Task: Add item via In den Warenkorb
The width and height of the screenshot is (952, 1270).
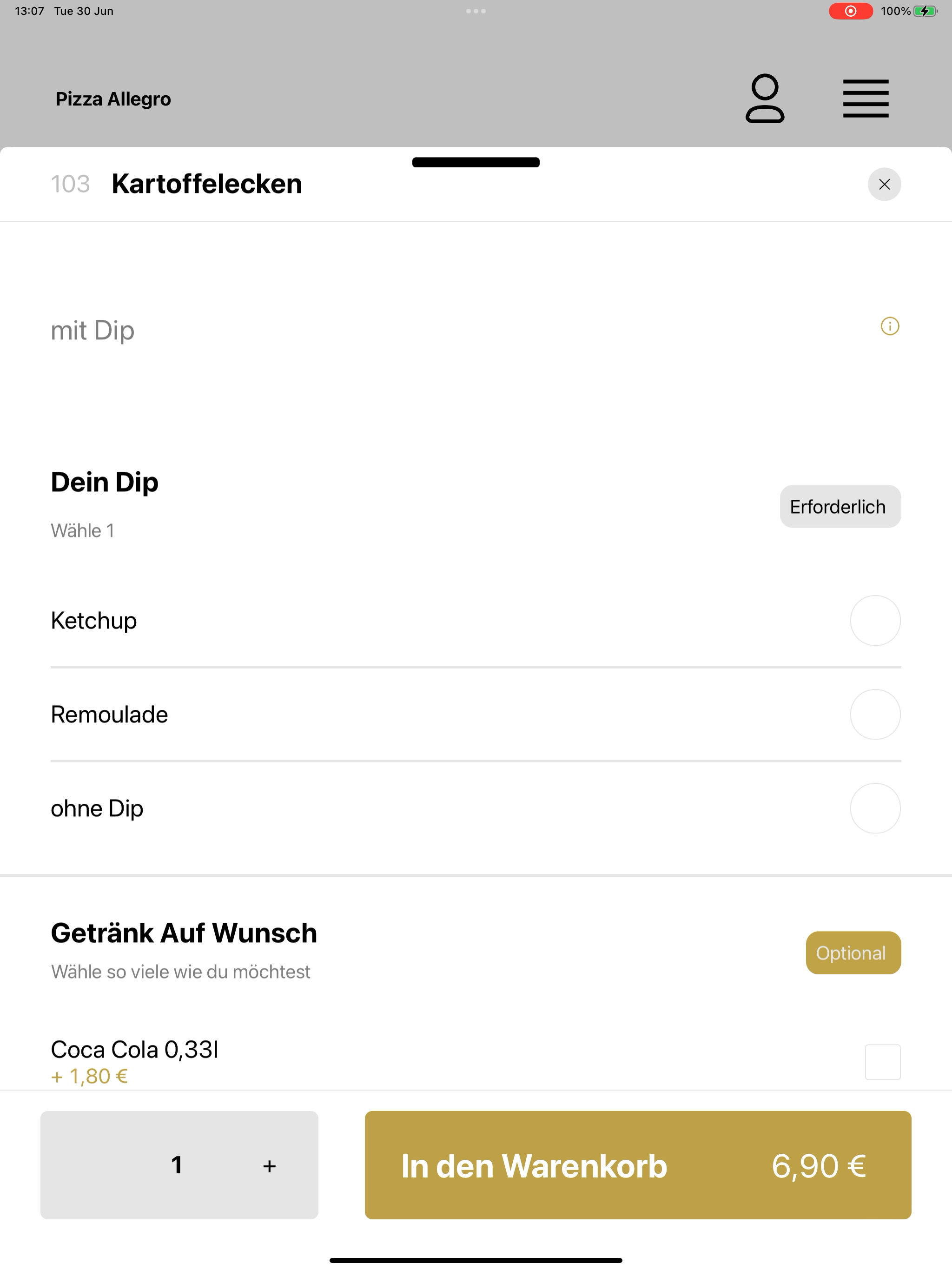Action: click(638, 1165)
